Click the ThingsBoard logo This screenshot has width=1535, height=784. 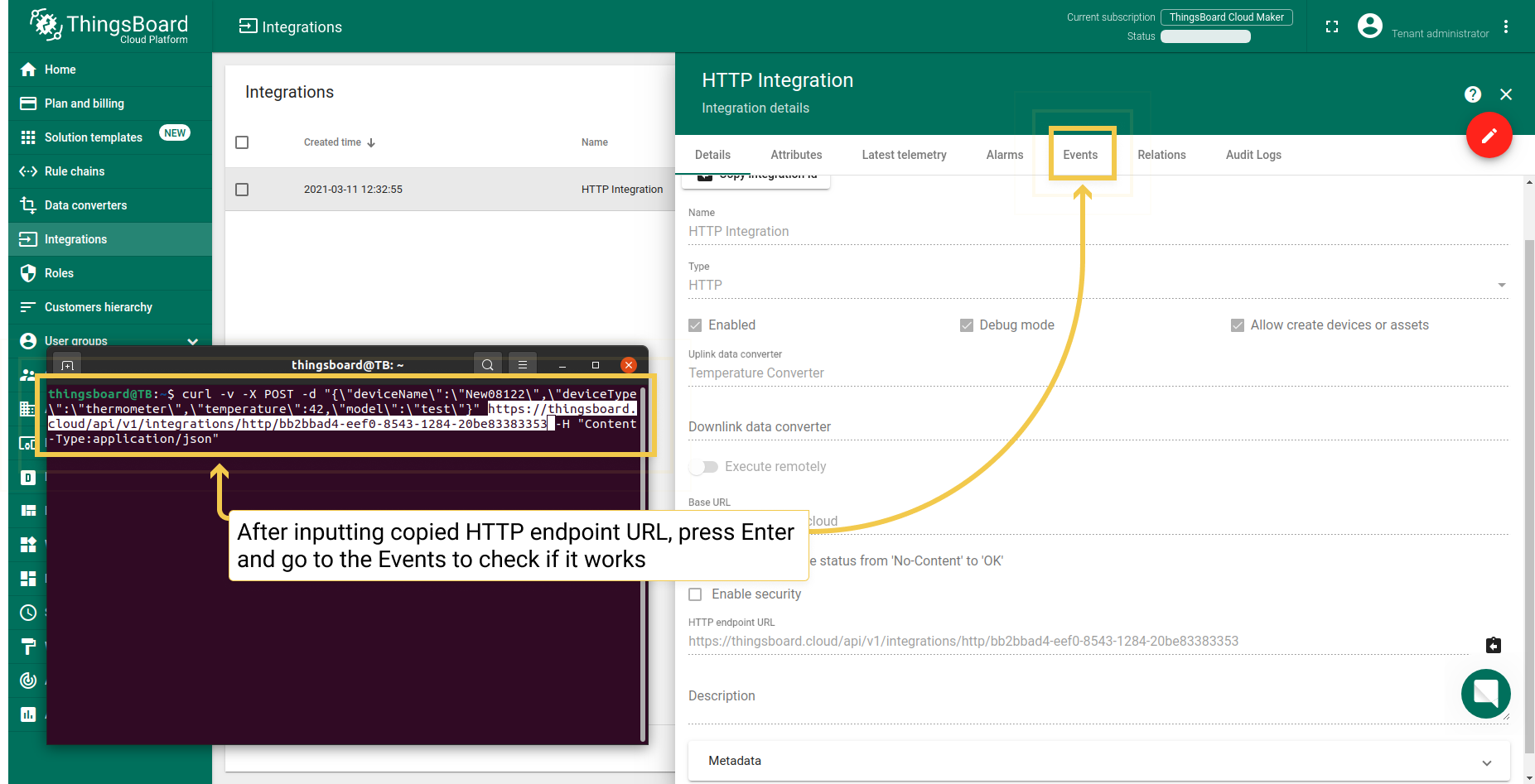[109, 26]
